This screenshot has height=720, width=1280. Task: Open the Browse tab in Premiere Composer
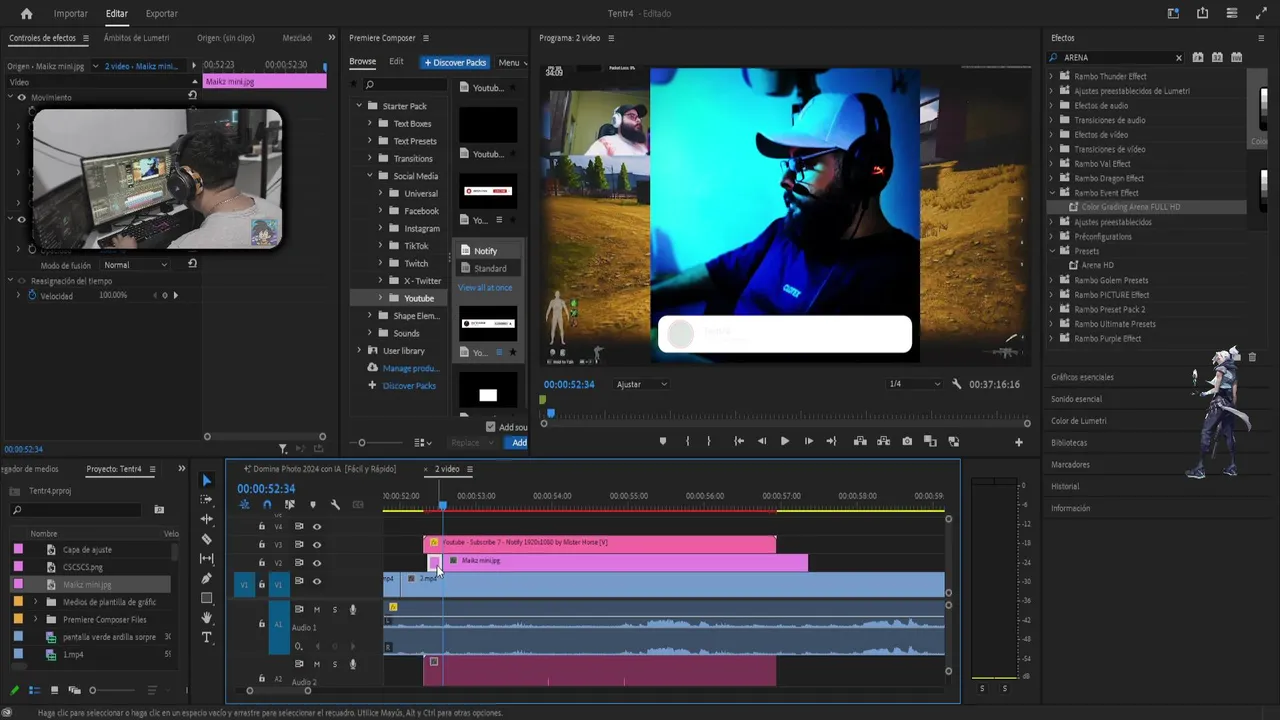(x=362, y=62)
